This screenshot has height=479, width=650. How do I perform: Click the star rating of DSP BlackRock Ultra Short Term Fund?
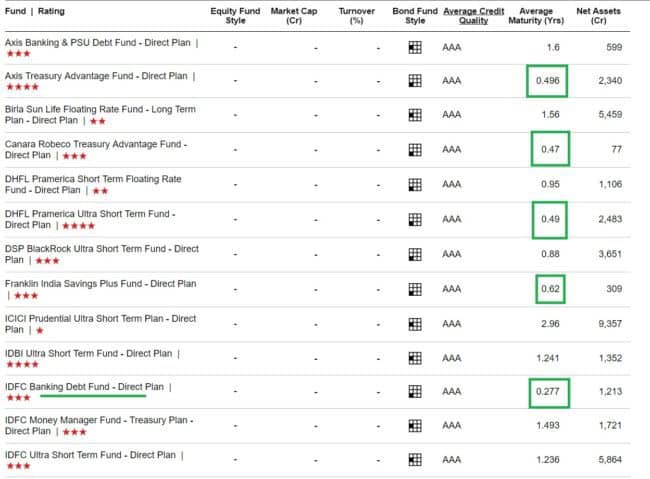coord(47,260)
